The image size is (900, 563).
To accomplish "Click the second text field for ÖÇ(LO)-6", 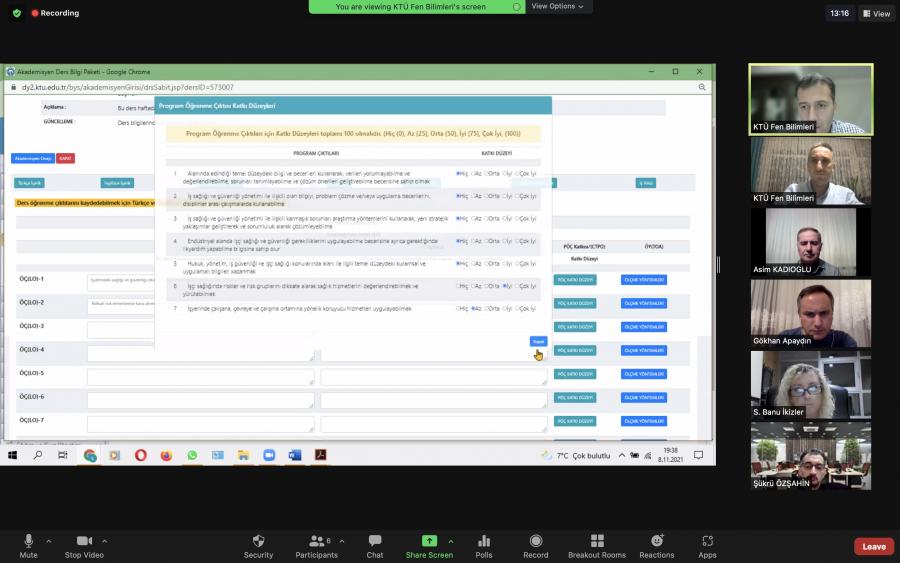I will [433, 401].
